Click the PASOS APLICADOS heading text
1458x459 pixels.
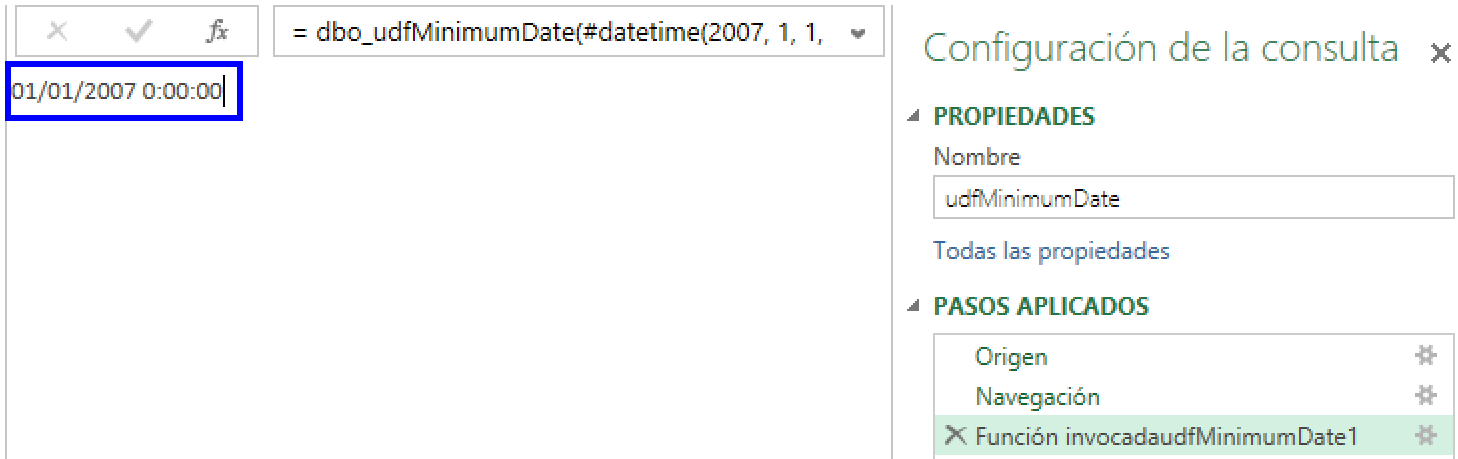point(1041,307)
